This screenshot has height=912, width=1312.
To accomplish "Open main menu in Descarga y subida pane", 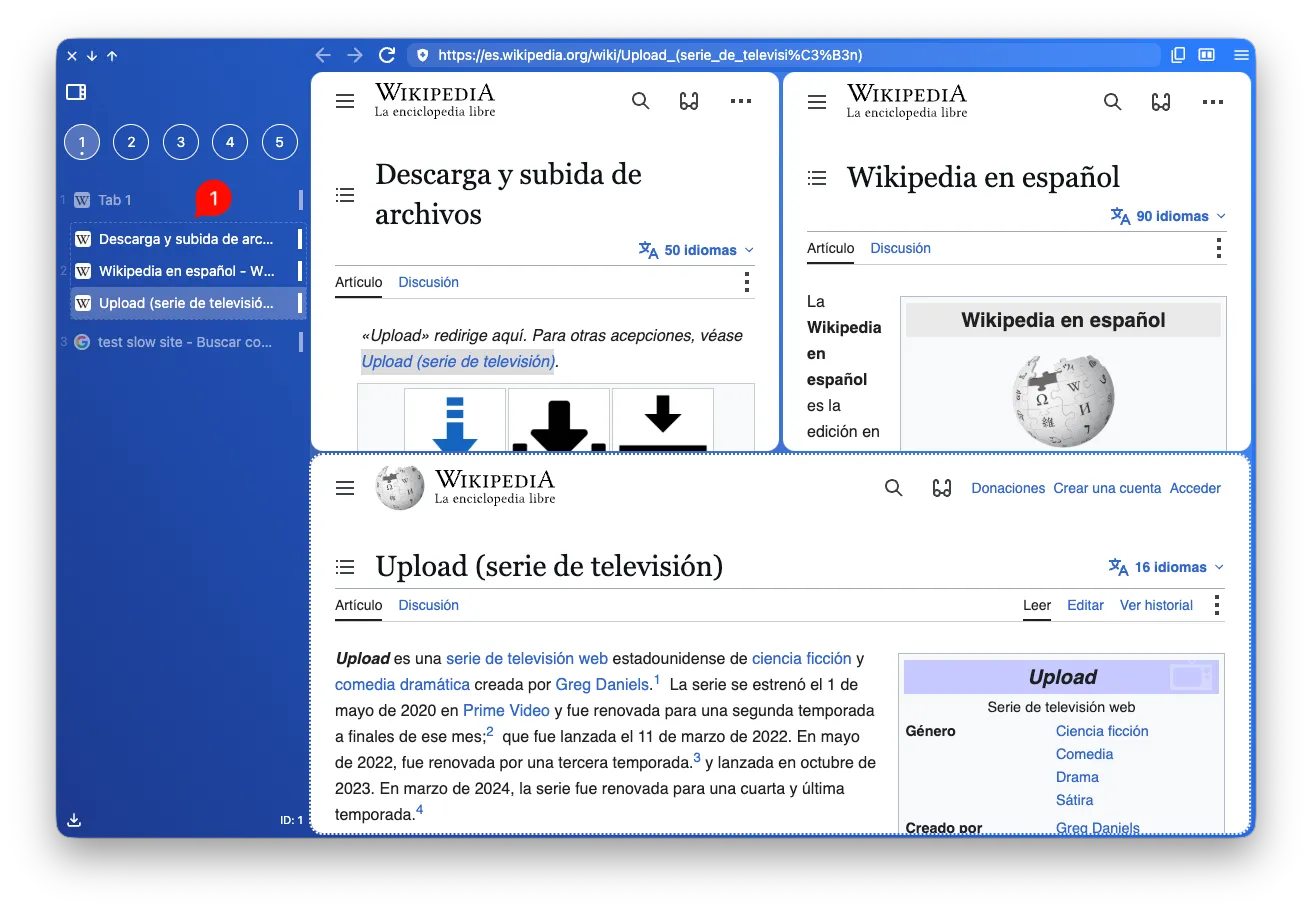I will (x=345, y=101).
